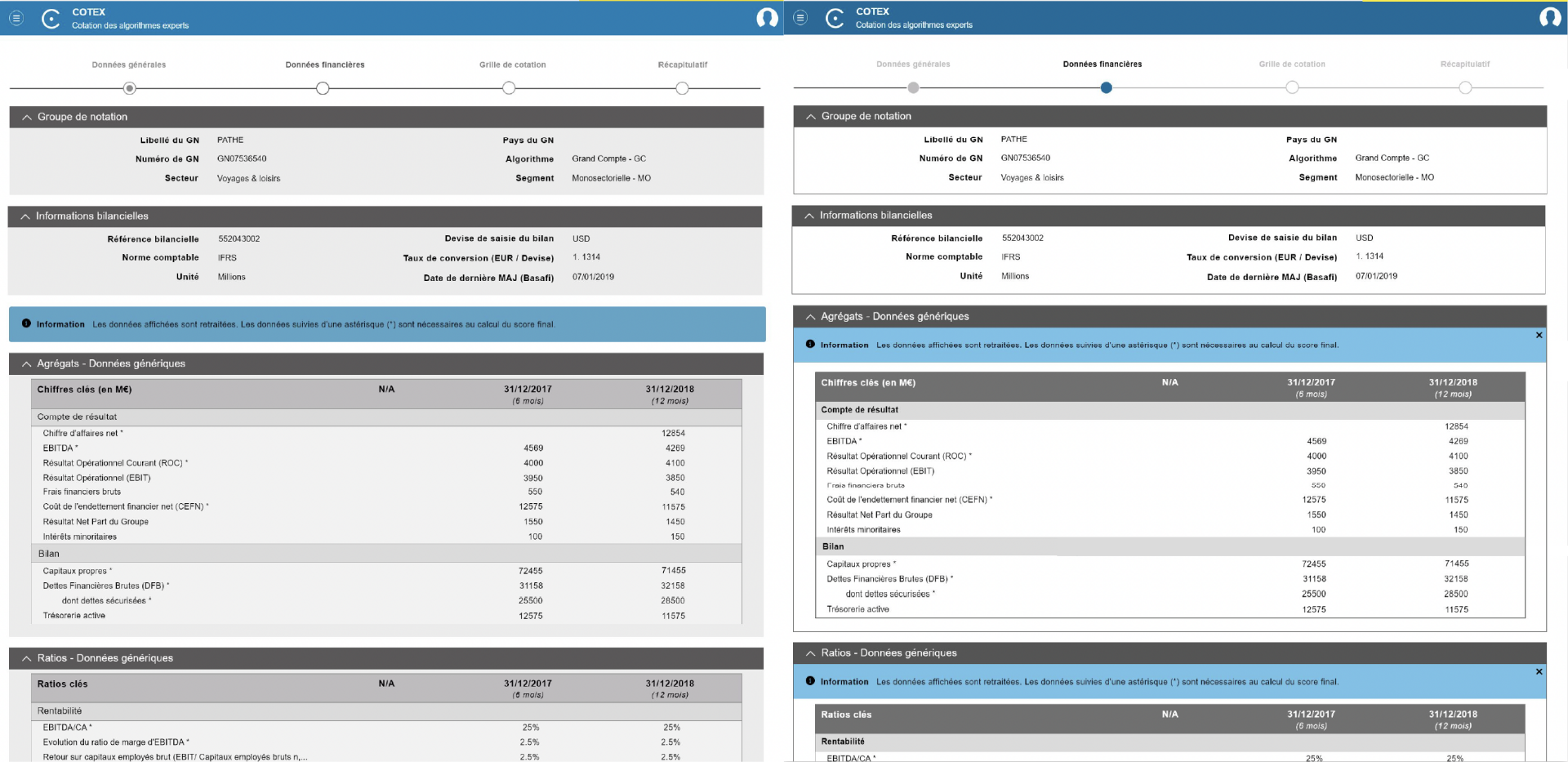
Task: Switch to Données financières tab label, left screen
Action: pos(325,65)
